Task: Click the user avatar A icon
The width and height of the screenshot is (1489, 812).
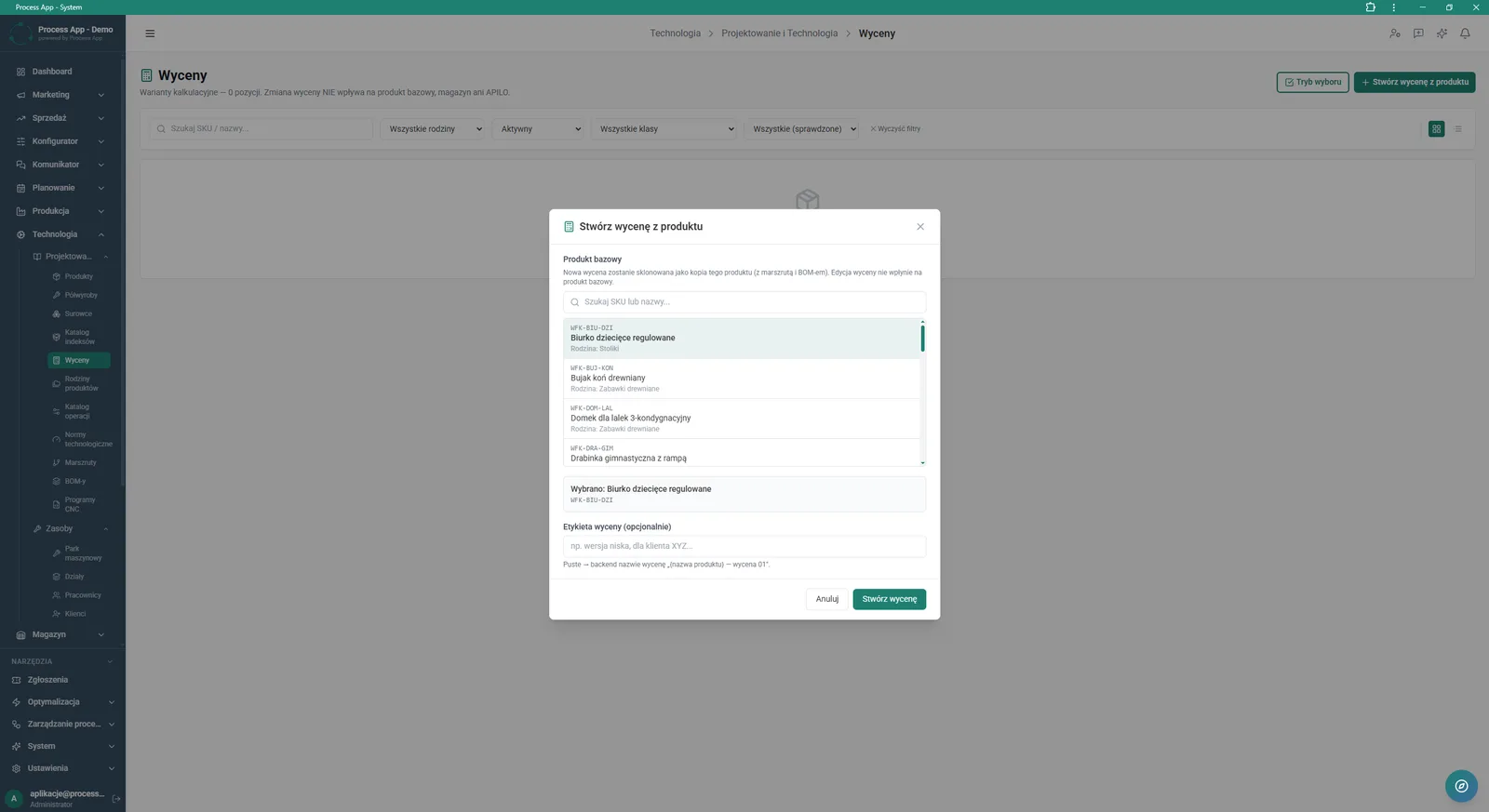Action: click(14, 798)
